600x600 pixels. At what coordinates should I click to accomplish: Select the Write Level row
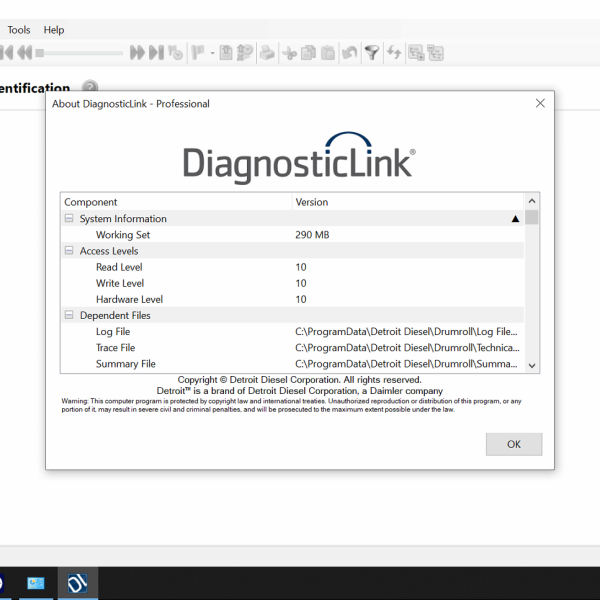[292, 283]
